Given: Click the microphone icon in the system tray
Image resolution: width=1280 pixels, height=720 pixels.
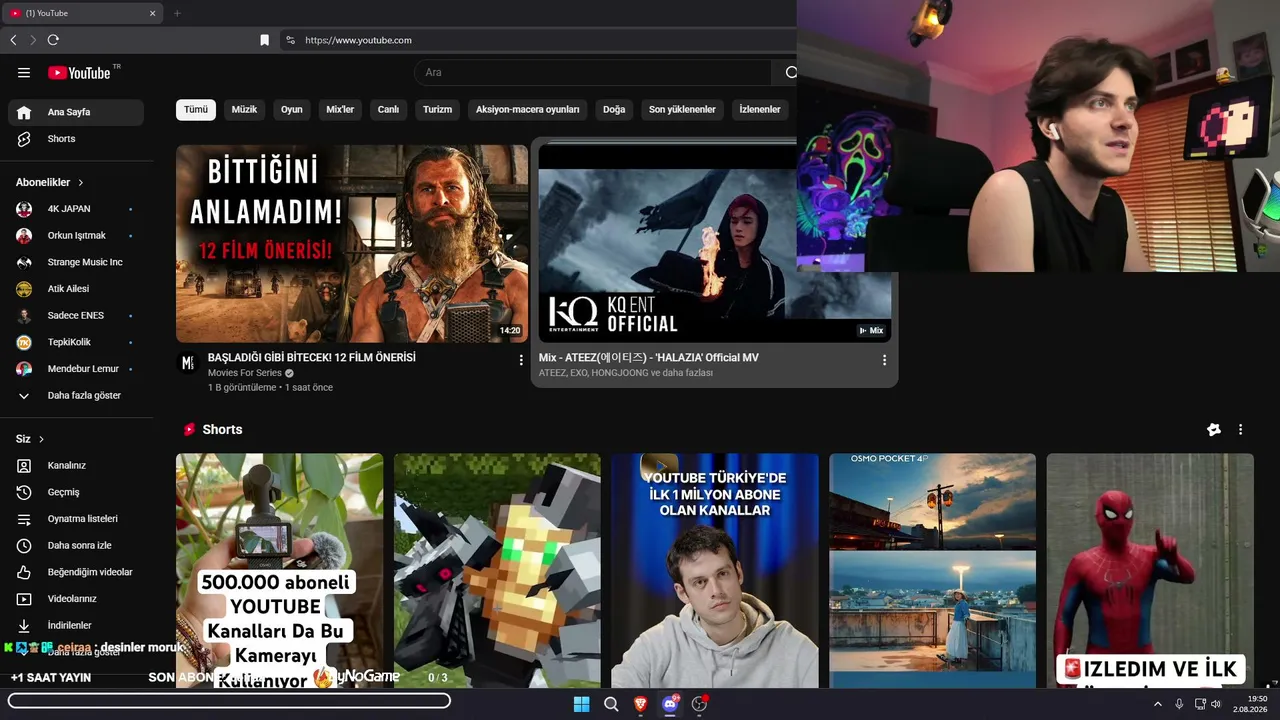Looking at the screenshot, I should click(1179, 704).
